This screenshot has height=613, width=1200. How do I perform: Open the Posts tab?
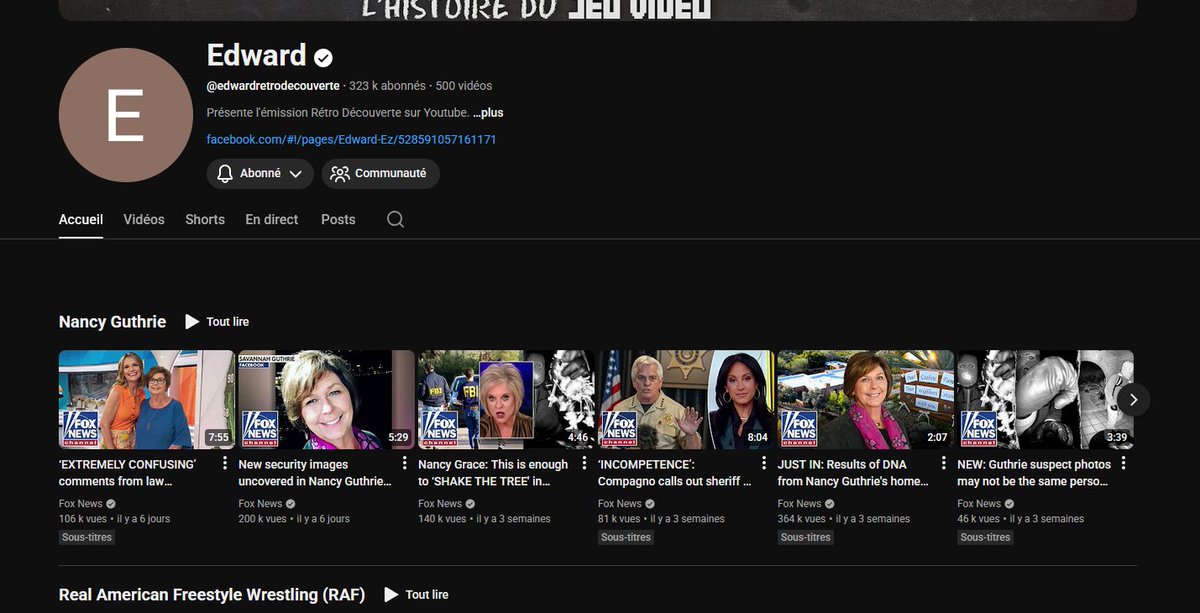[338, 219]
